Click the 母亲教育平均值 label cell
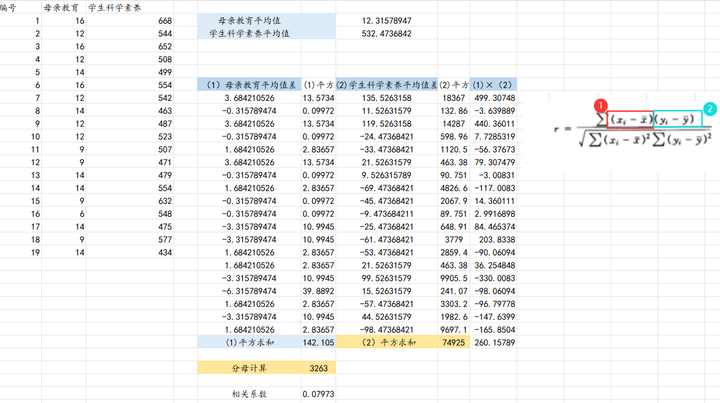720x403 pixels. coord(249,21)
